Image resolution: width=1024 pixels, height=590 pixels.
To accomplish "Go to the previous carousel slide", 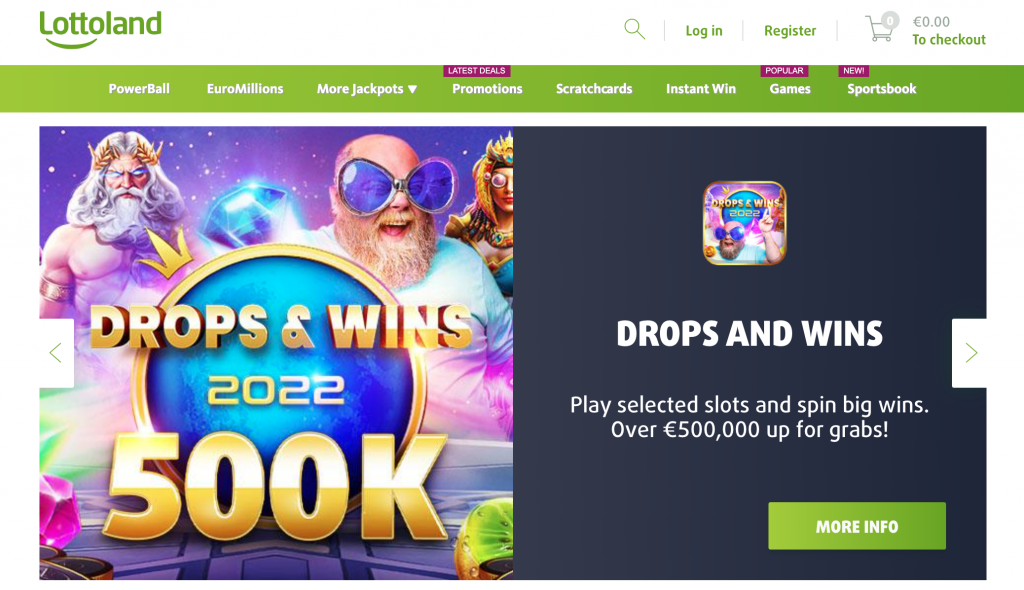I will point(56,353).
